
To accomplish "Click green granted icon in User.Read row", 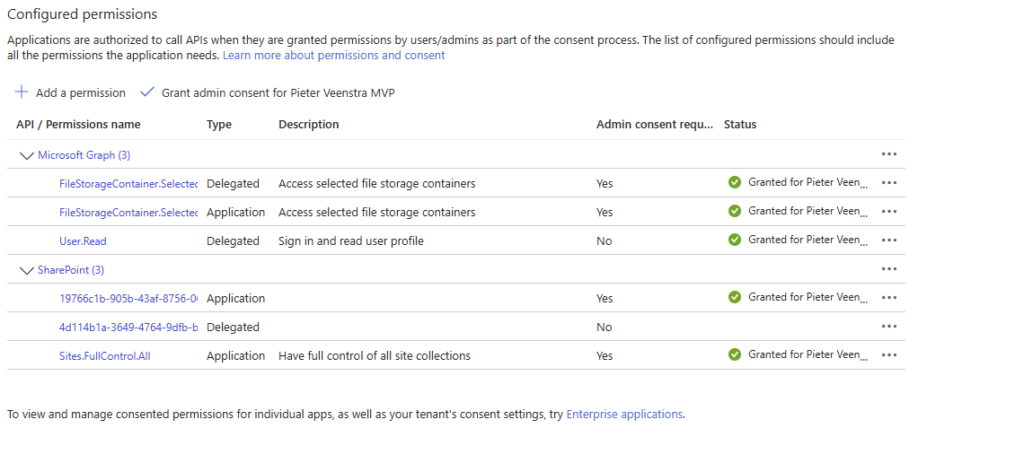I will (735, 240).
